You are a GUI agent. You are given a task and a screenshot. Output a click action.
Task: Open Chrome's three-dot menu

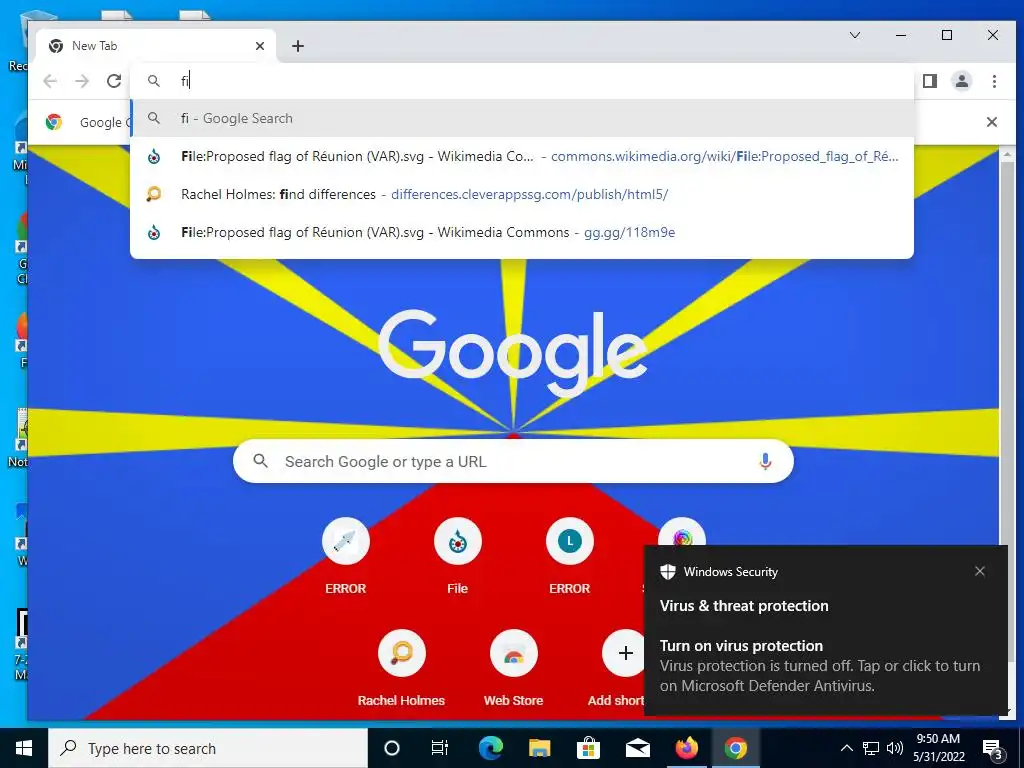point(994,81)
